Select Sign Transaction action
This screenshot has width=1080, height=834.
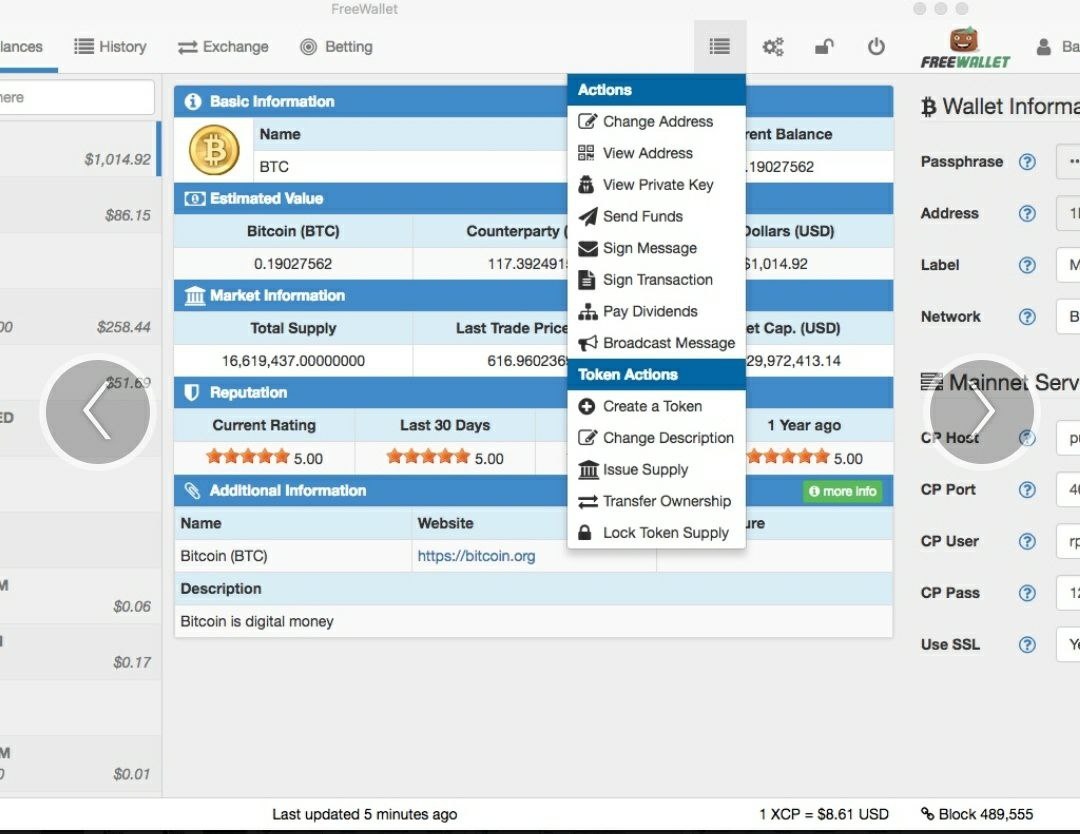point(656,280)
